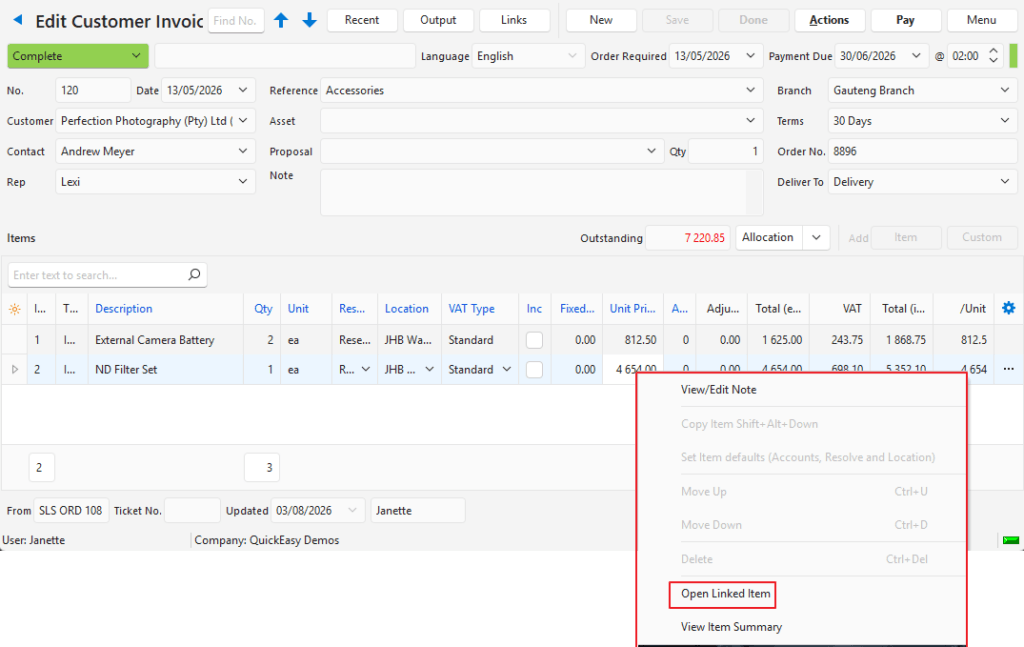Go to previous record with up arrow
Image resolution: width=1024 pixels, height=647 pixels.
281,20
